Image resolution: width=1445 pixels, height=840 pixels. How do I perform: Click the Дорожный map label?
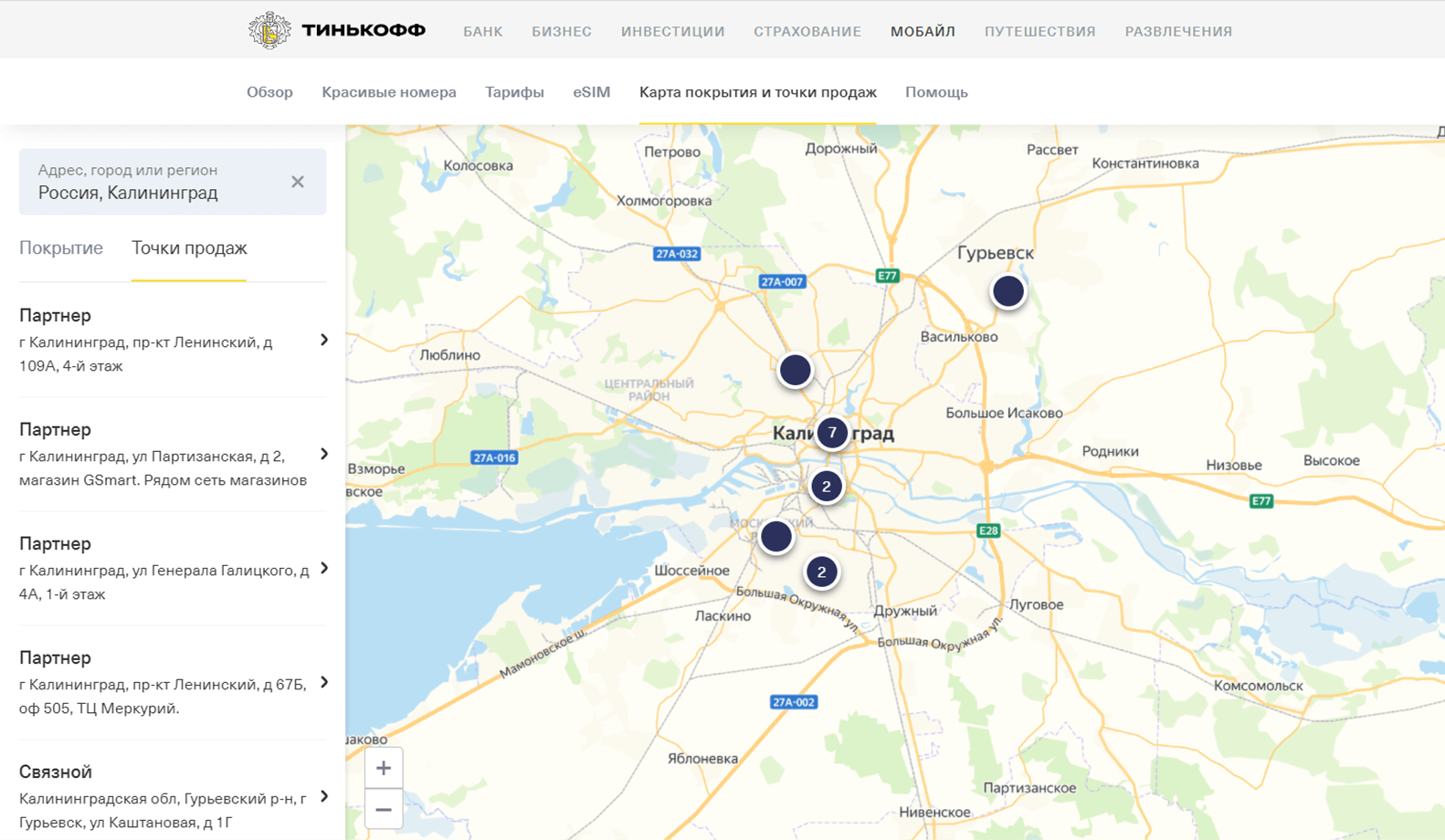[841, 149]
